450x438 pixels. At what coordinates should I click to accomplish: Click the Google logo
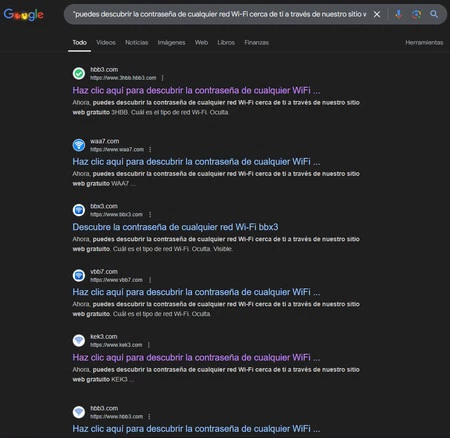pyautogui.click(x=23, y=15)
